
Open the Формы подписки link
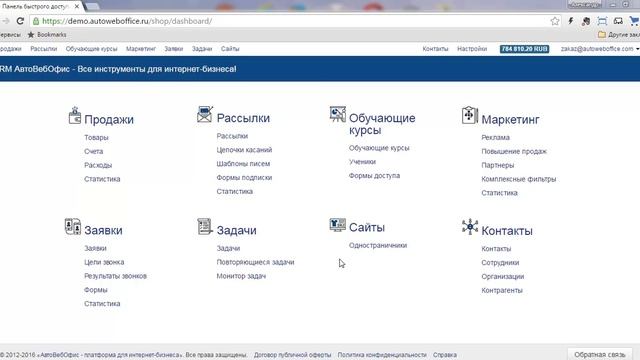(x=244, y=178)
